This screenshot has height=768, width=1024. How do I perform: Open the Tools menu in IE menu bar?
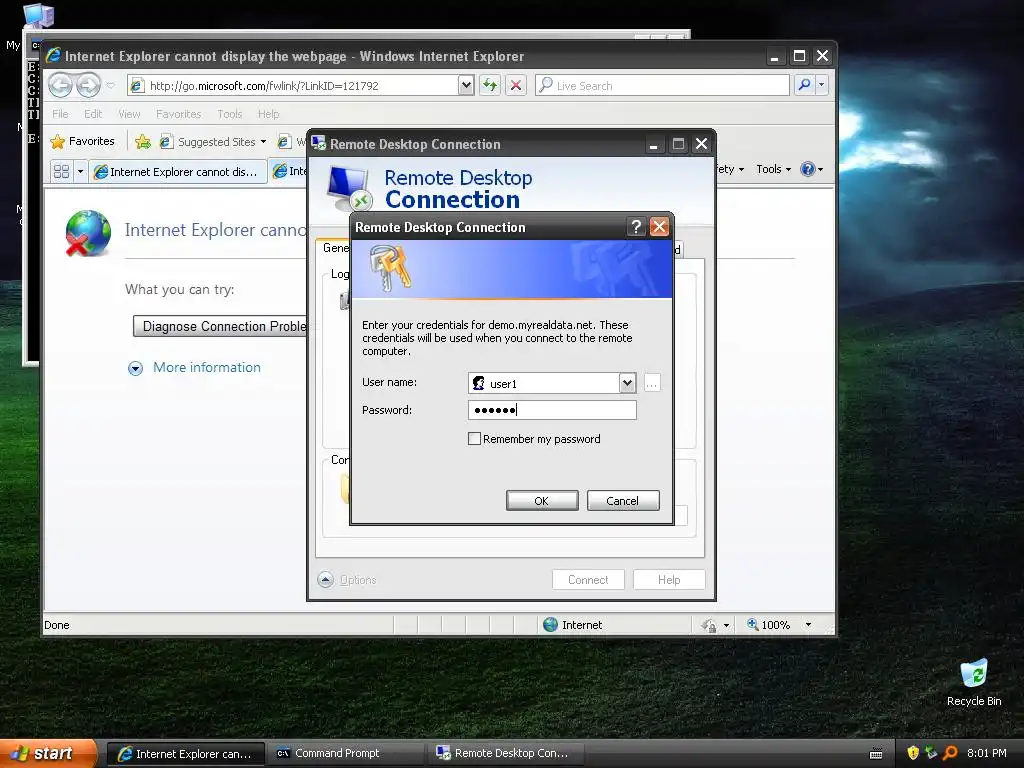[x=229, y=114]
